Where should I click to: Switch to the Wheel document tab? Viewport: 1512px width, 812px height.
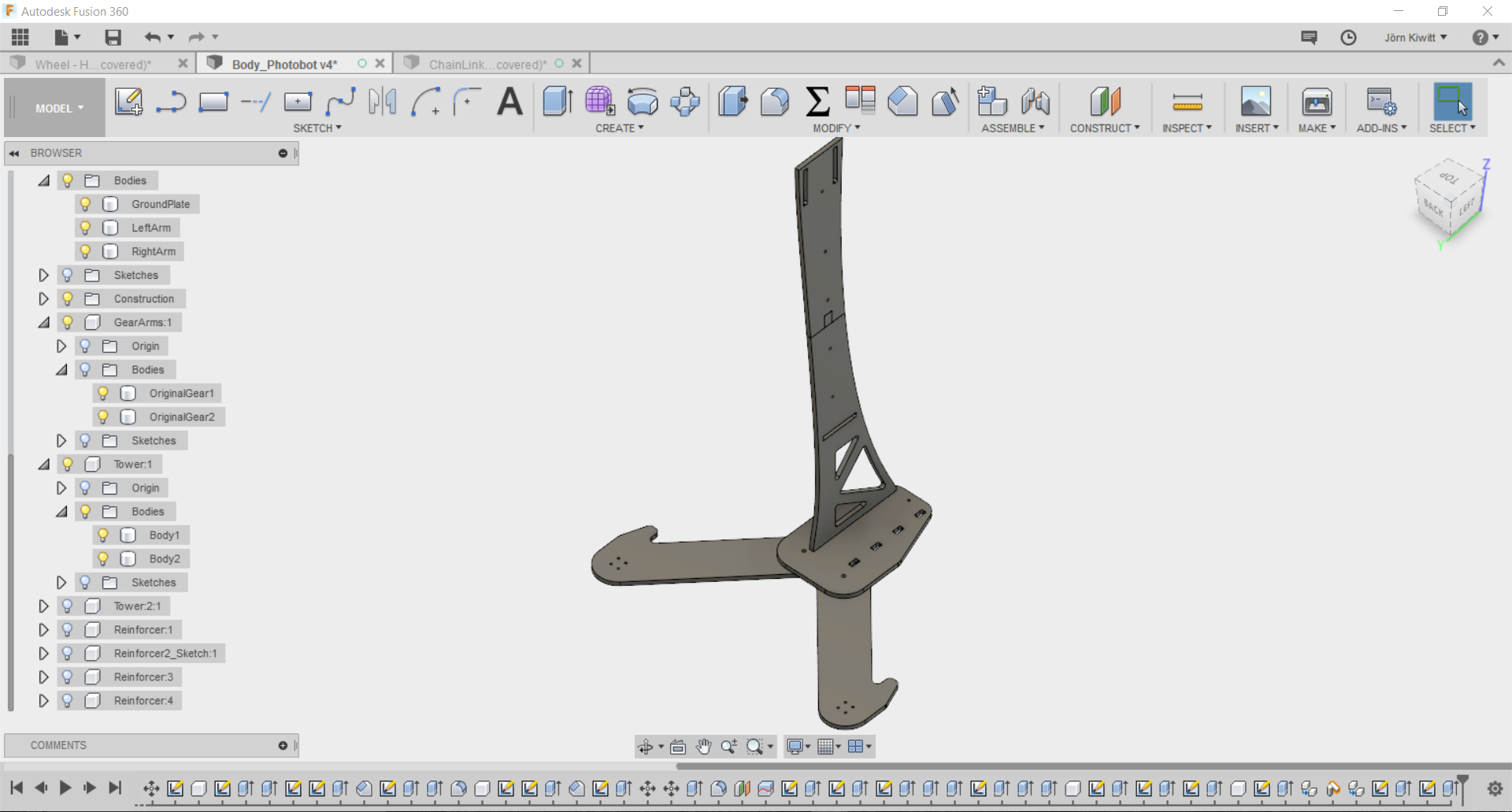(x=93, y=65)
